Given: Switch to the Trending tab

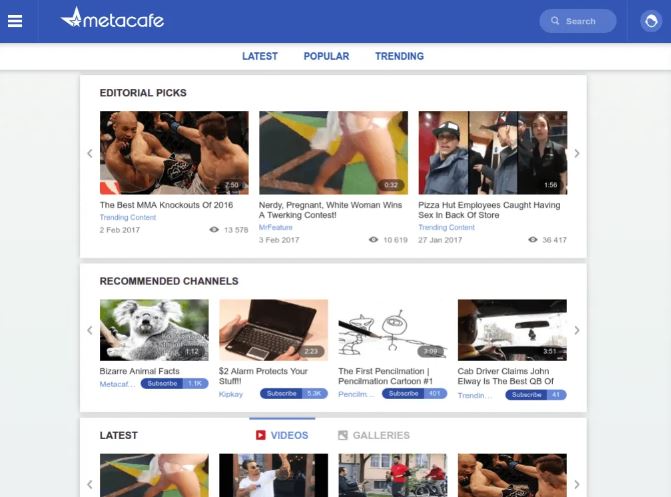Looking at the screenshot, I should pos(400,56).
